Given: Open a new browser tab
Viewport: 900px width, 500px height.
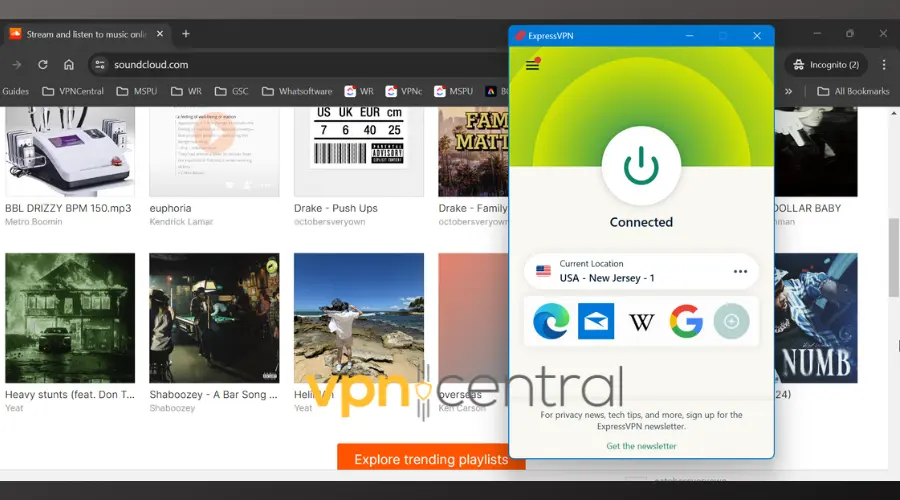Looking at the screenshot, I should [x=185, y=34].
